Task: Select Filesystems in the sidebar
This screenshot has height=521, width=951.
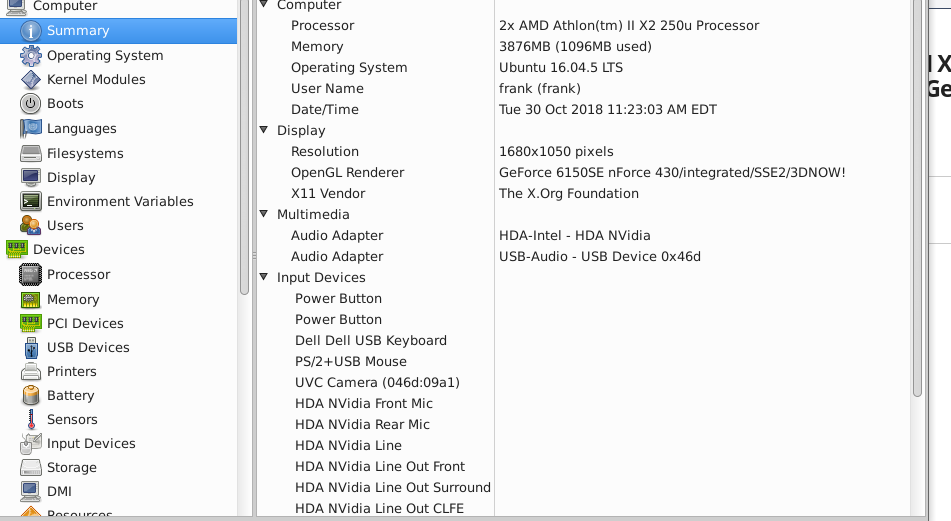Action: click(x=85, y=154)
